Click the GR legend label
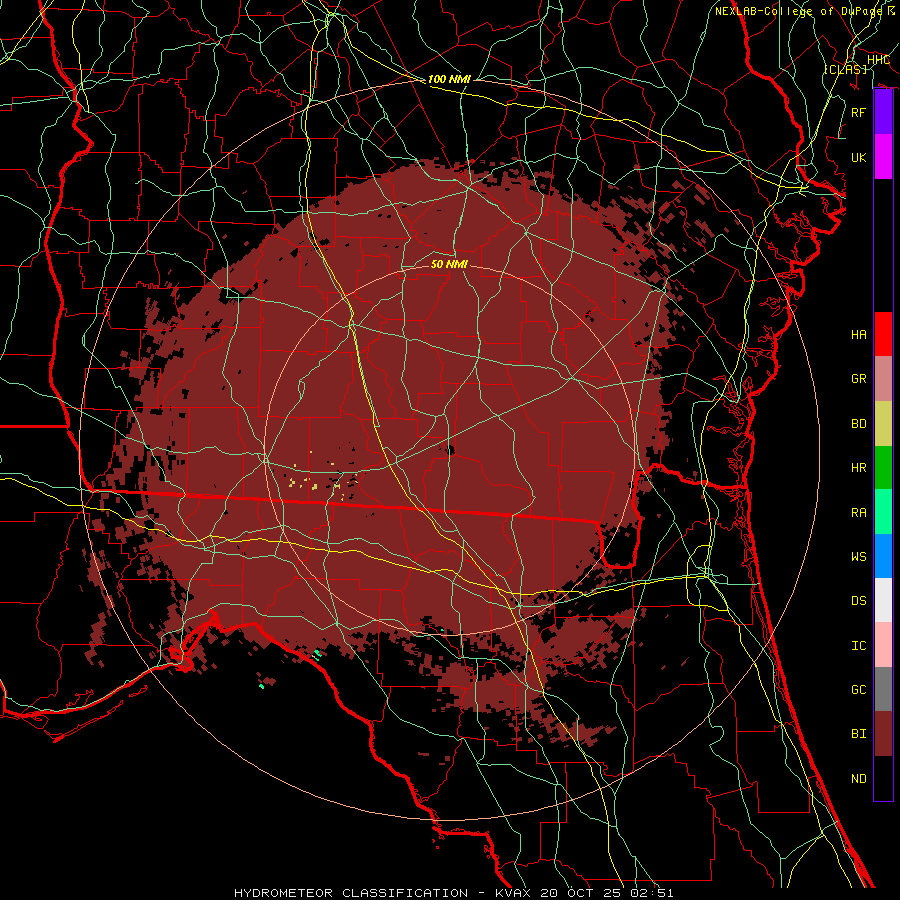 (859, 379)
